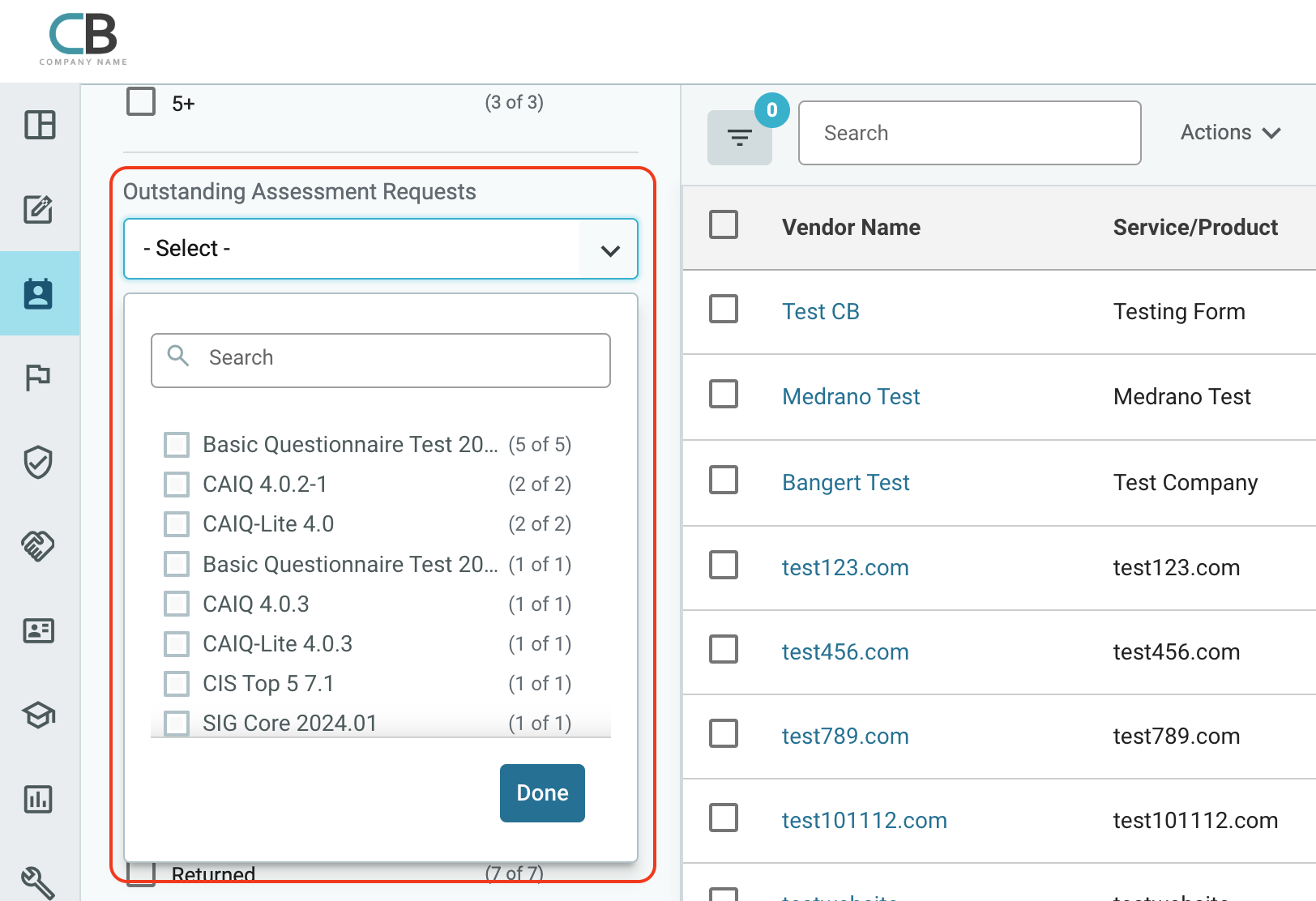1316x901 pixels.
Task: Open the bar chart reports sidebar icon
Action: pos(38,799)
